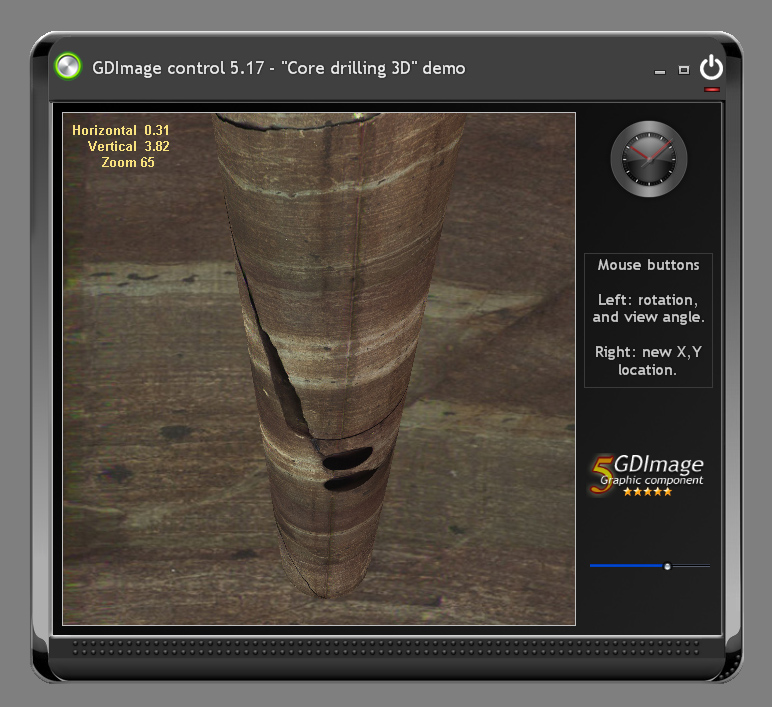Click the "Mouse buttons" heading
The height and width of the screenshot is (707, 772).
(648, 265)
